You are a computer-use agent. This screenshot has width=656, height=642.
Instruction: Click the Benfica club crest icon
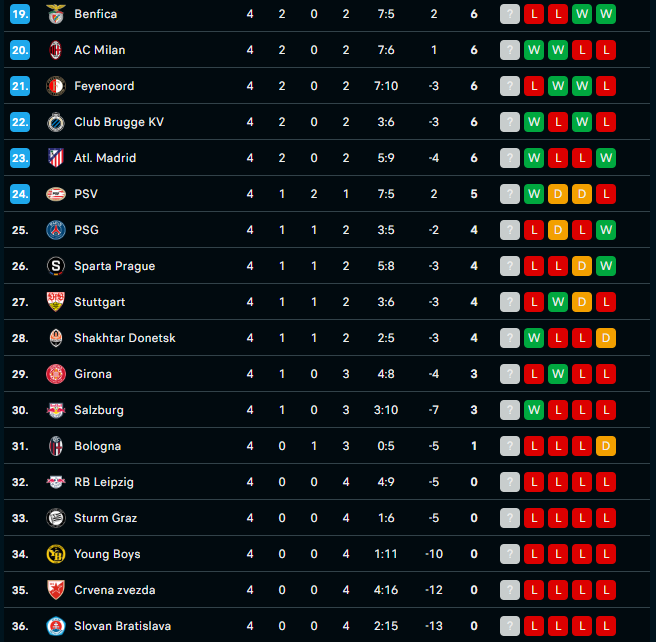56,14
